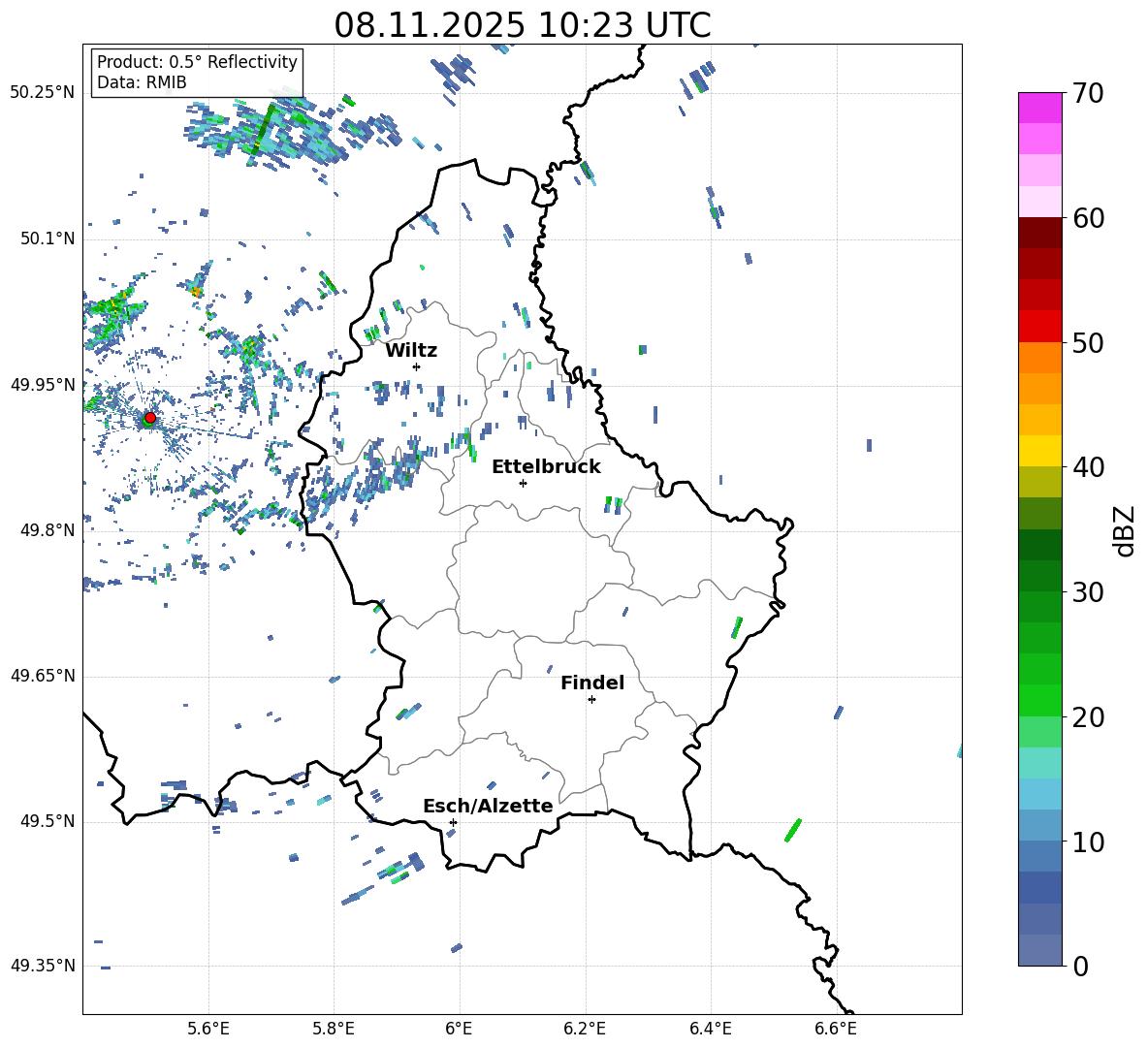
Task: Pick the bright red swatch above 50 dBZ
Action: tap(1040, 326)
